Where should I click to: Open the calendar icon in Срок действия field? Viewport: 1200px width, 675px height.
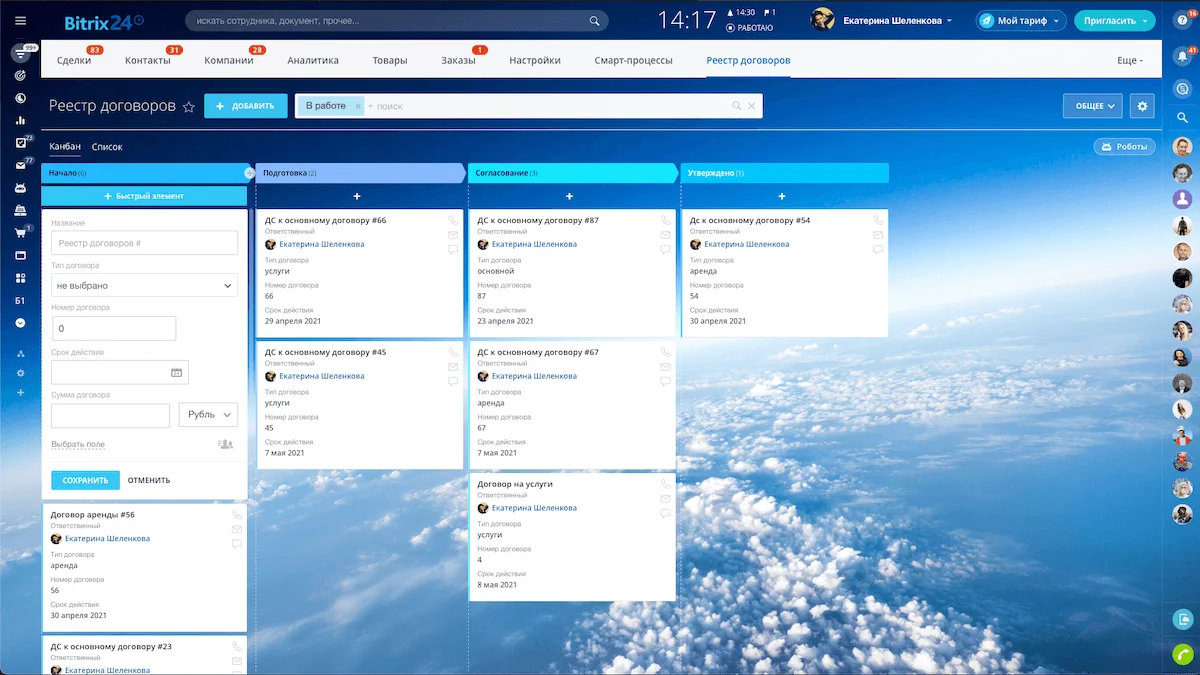coord(176,372)
